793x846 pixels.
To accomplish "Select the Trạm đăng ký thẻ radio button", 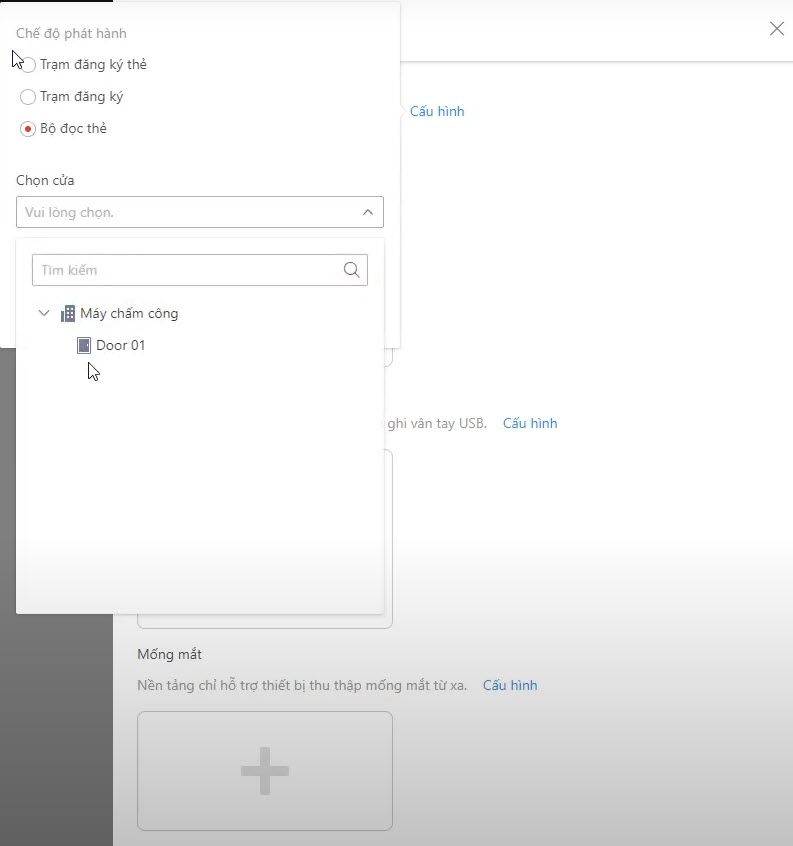I will 28,65.
